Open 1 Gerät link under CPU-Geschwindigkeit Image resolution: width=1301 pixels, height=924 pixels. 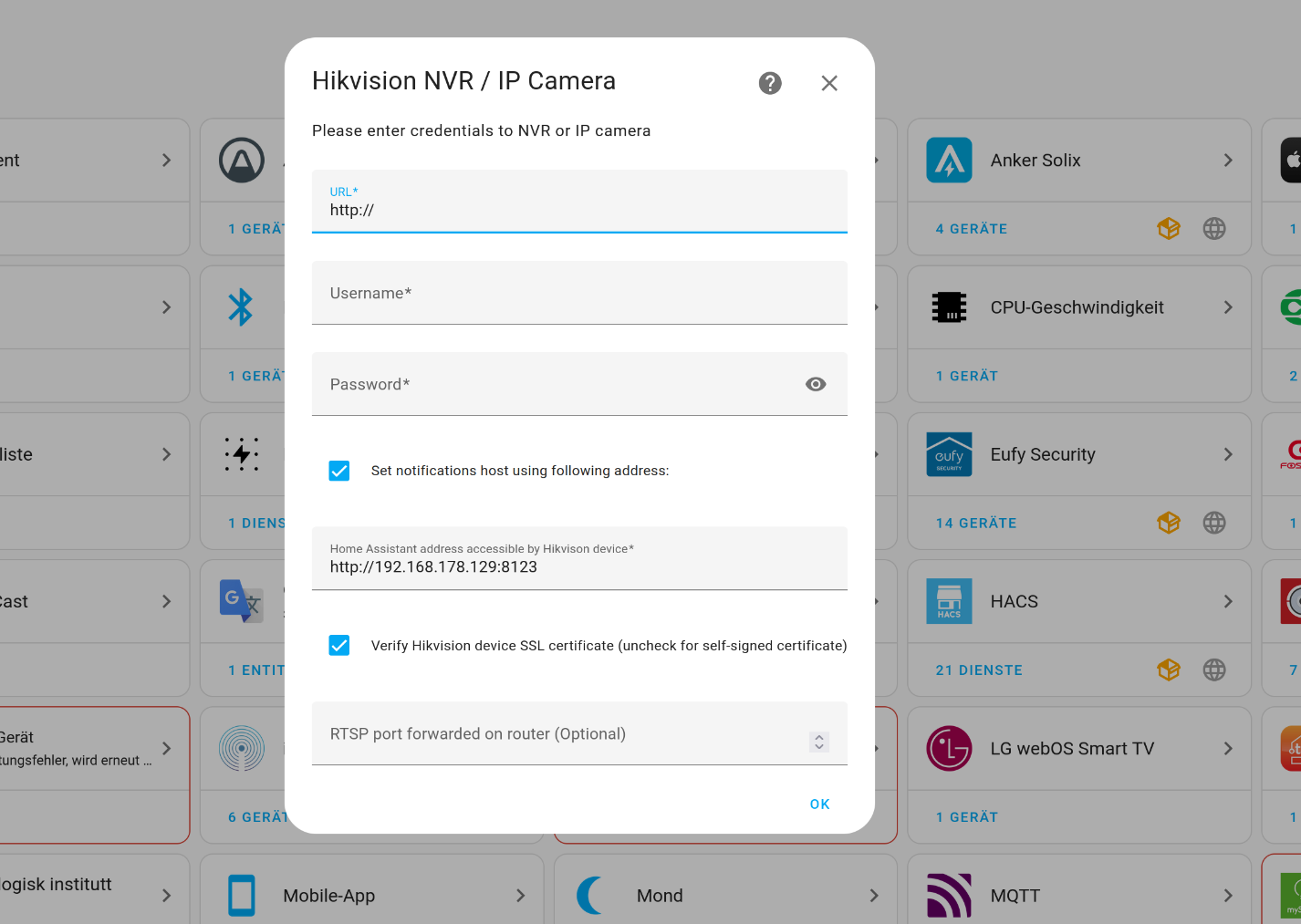pos(967,376)
